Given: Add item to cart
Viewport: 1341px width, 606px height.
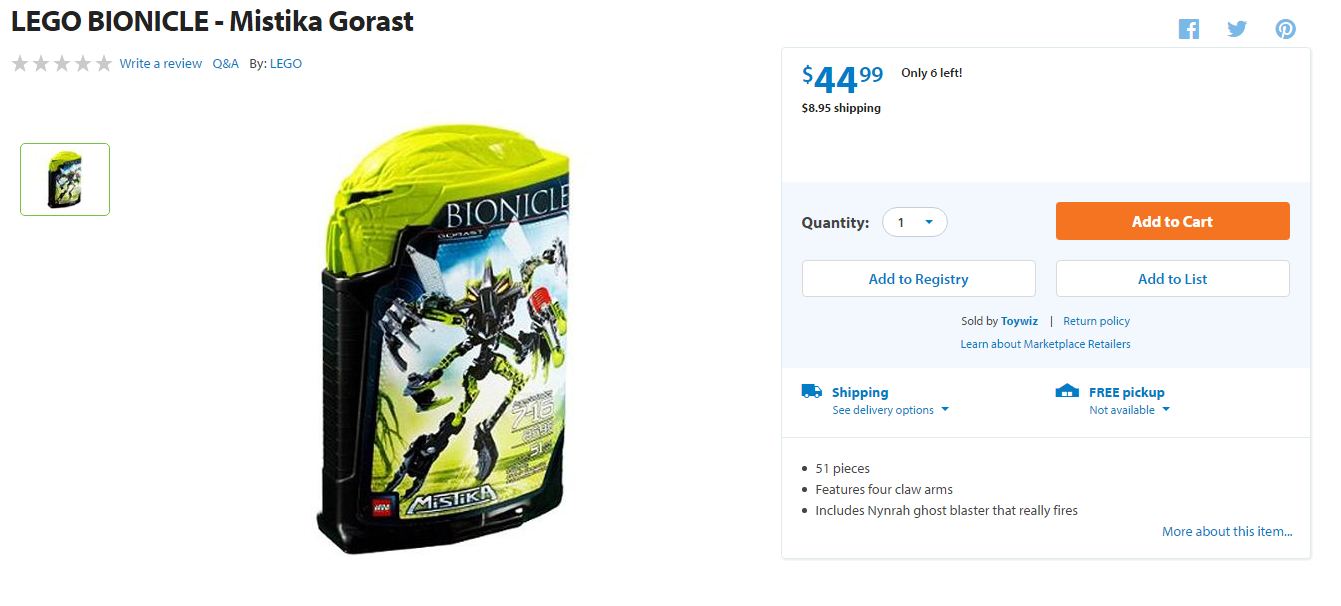Looking at the screenshot, I should (1172, 221).
